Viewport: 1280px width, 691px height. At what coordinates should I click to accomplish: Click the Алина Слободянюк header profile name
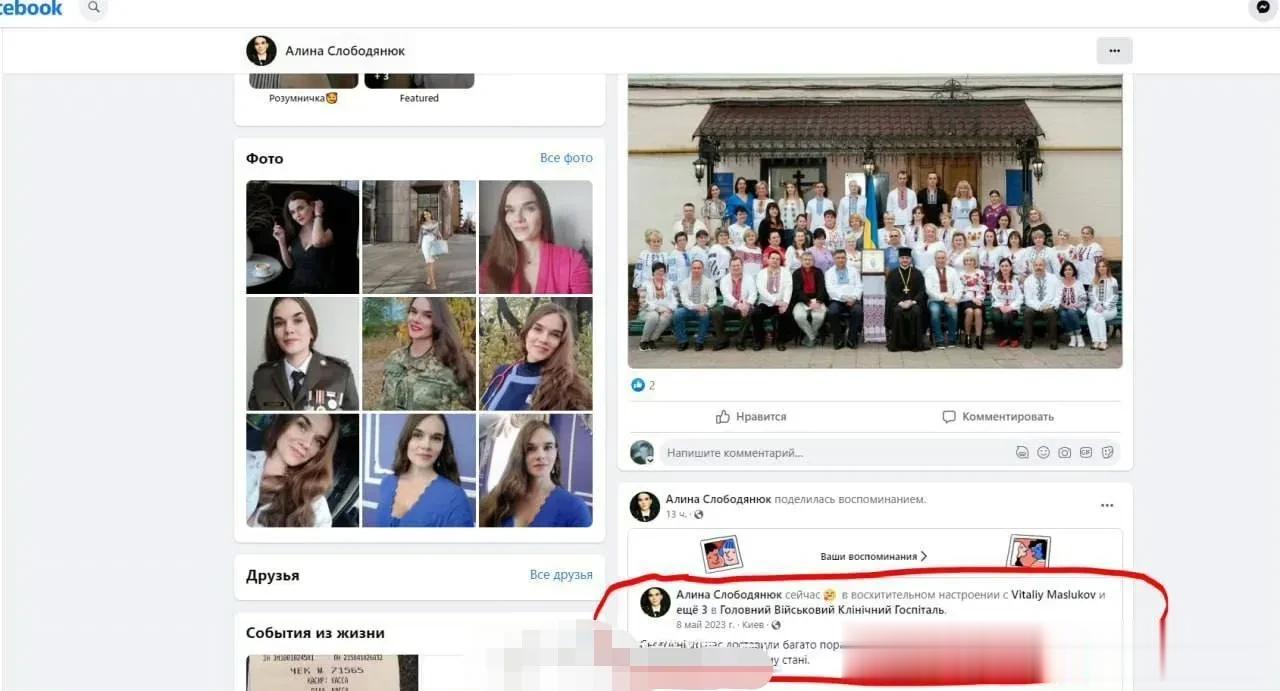click(345, 51)
